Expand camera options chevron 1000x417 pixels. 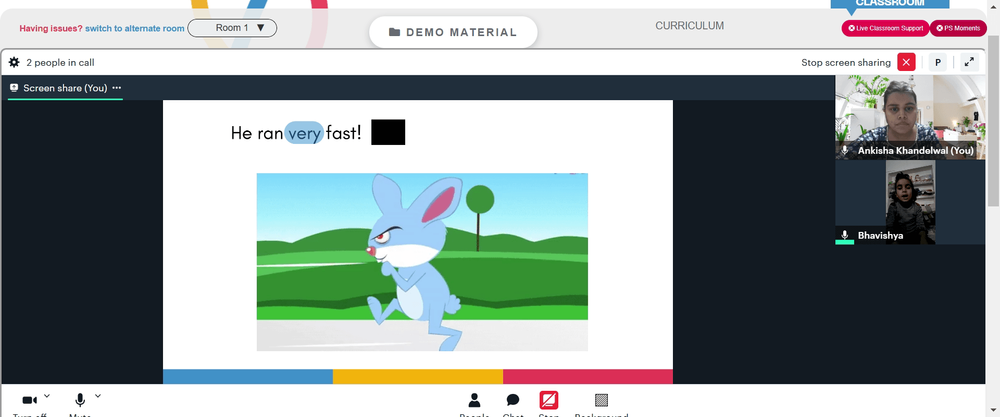tap(47, 396)
